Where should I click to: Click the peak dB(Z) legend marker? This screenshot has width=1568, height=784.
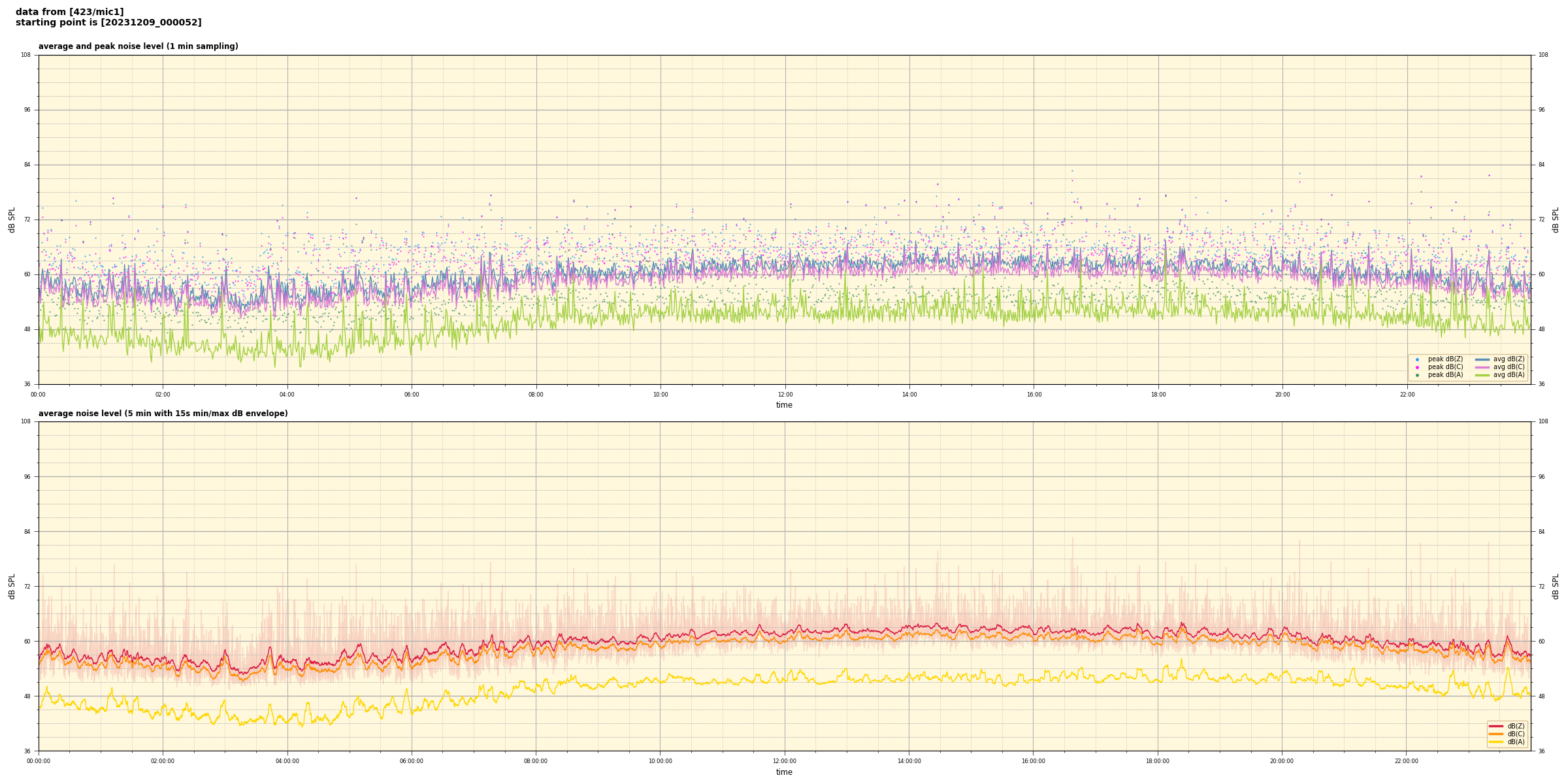point(1417,359)
